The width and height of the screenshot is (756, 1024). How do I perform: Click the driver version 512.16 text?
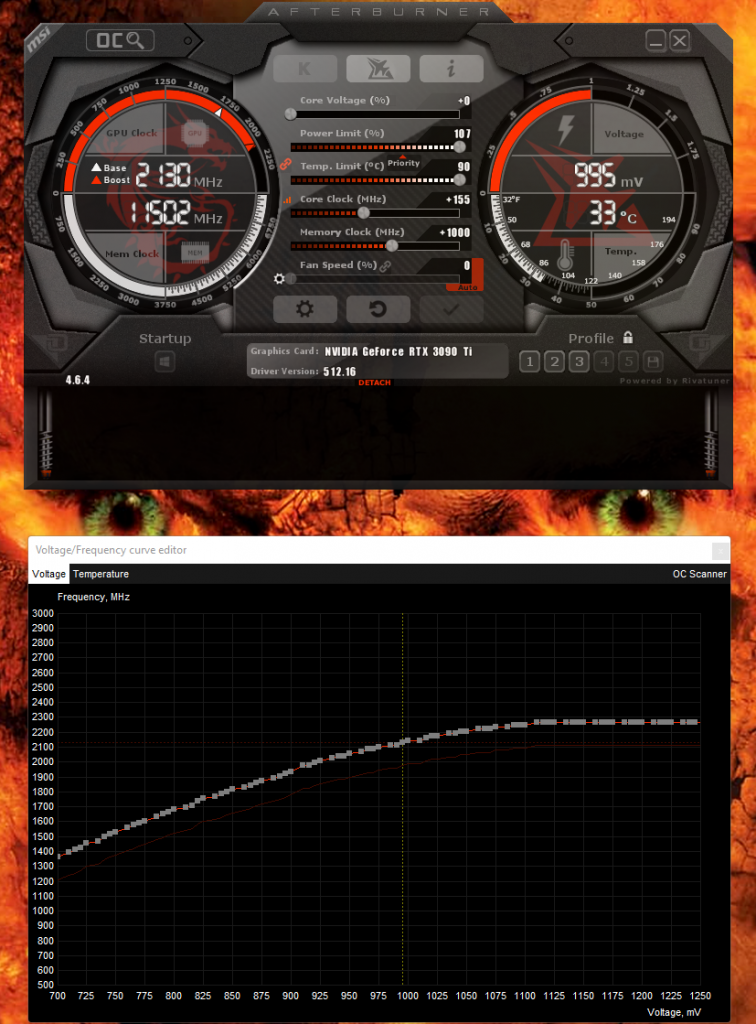click(339, 372)
